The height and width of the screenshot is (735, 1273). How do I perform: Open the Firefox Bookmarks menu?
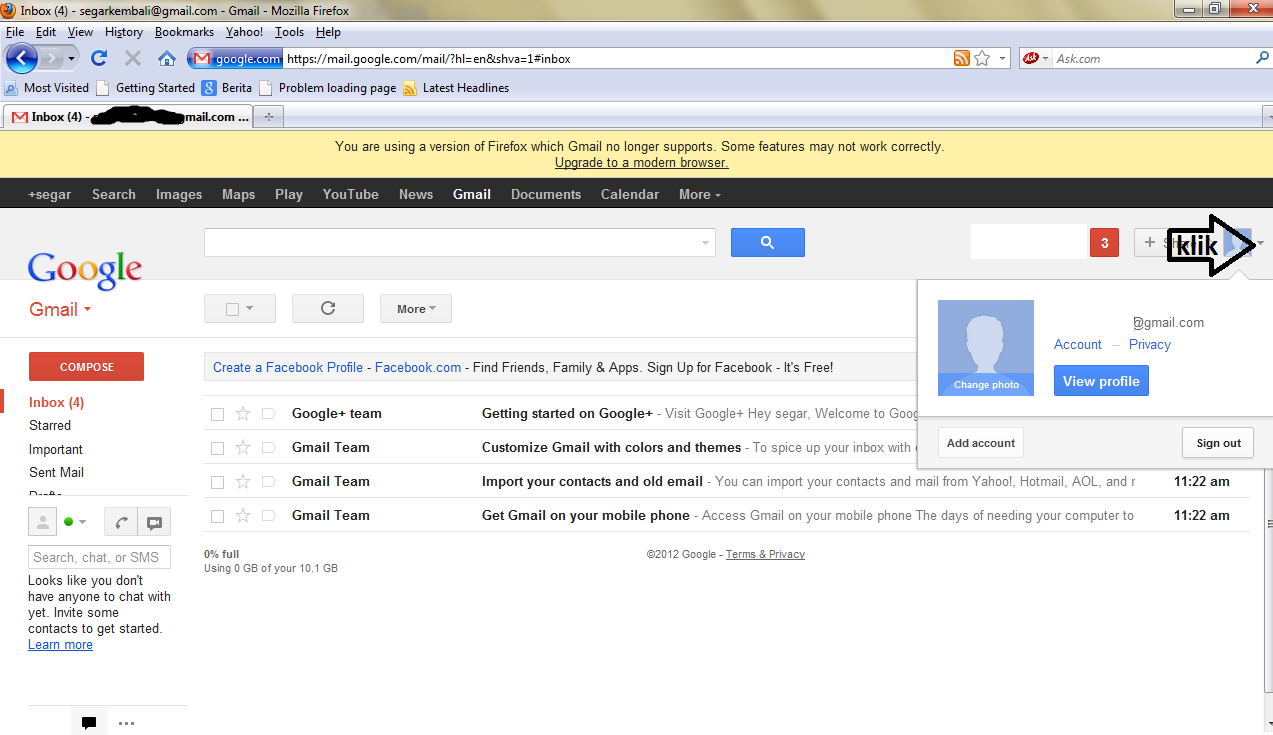pos(185,32)
